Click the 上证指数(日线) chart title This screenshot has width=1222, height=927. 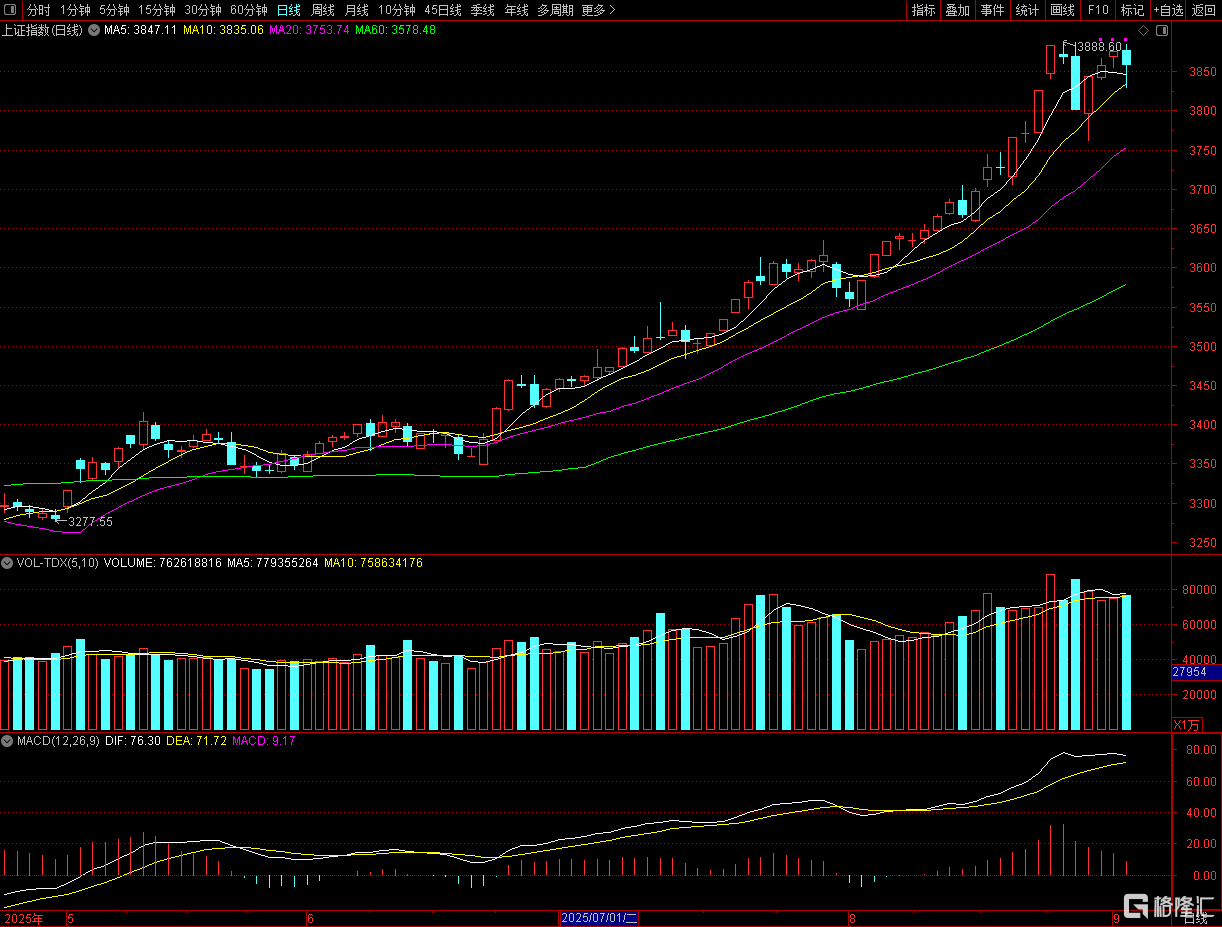[43, 30]
